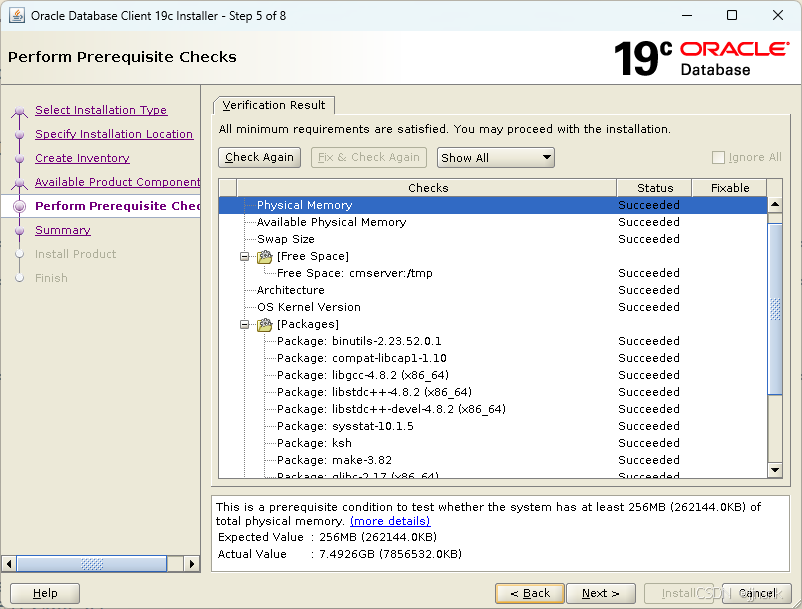The width and height of the screenshot is (802, 609).
Task: Collapse the [Packages] tree node
Action: pos(245,324)
